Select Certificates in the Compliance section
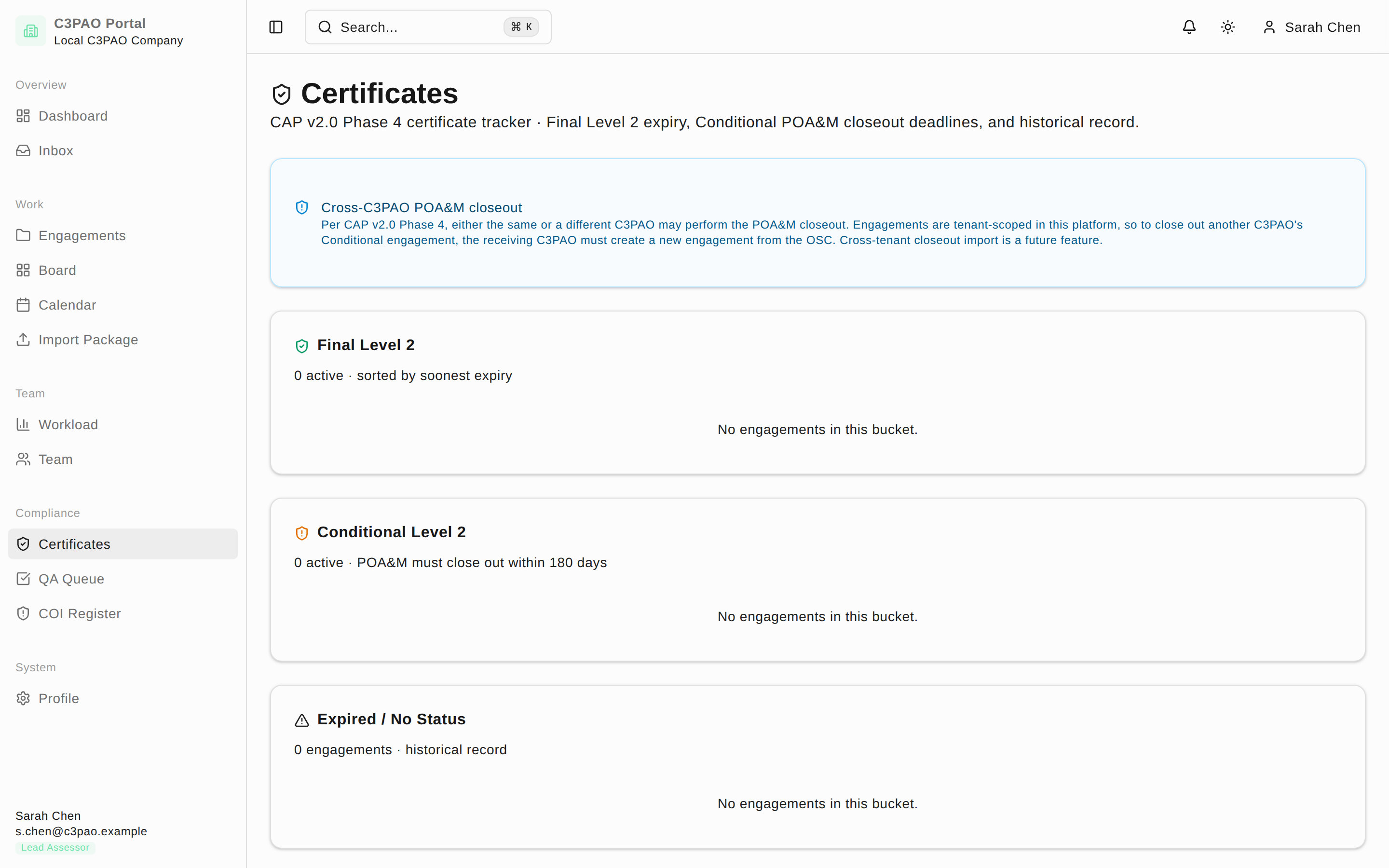The height and width of the screenshot is (868, 1389). click(x=123, y=544)
